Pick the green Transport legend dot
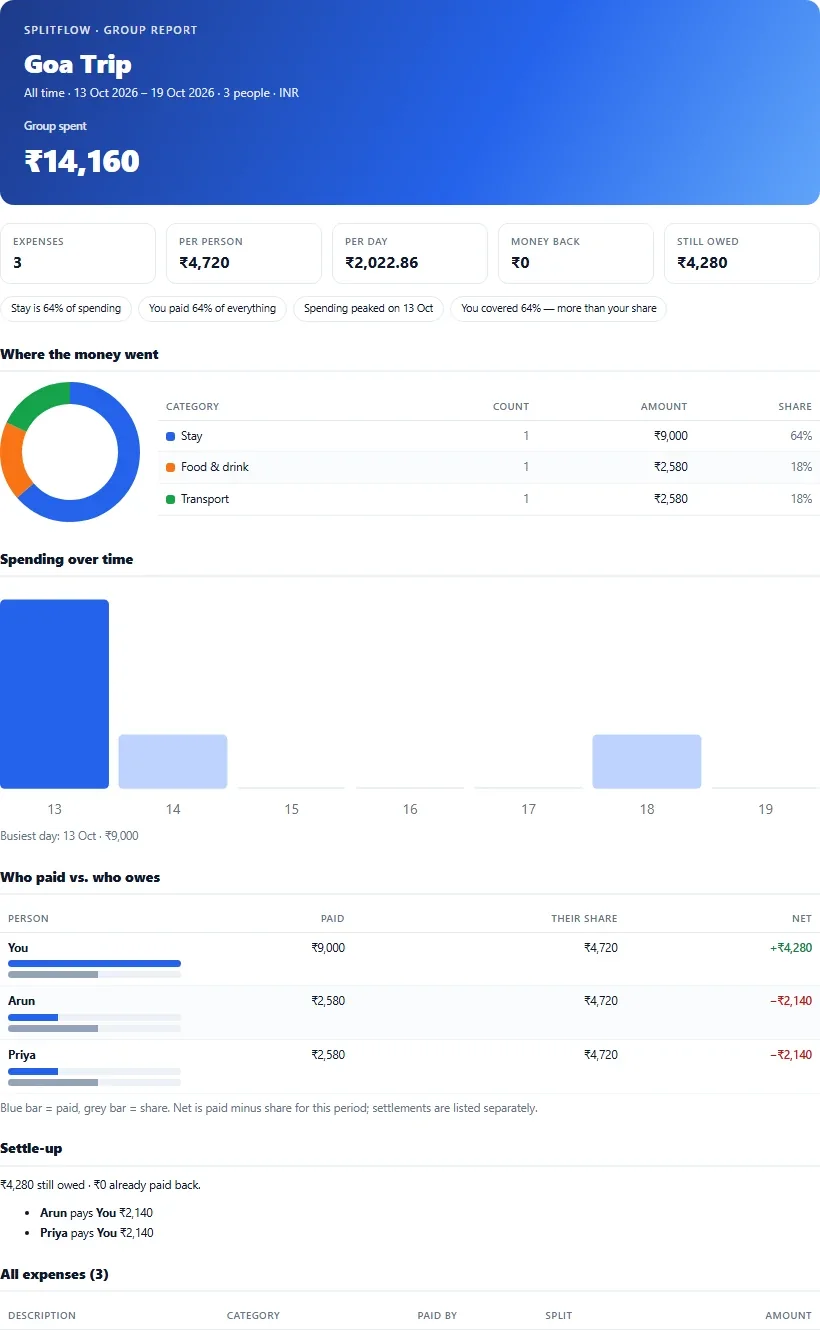Image resolution: width=820 pixels, height=1330 pixels. coord(170,499)
